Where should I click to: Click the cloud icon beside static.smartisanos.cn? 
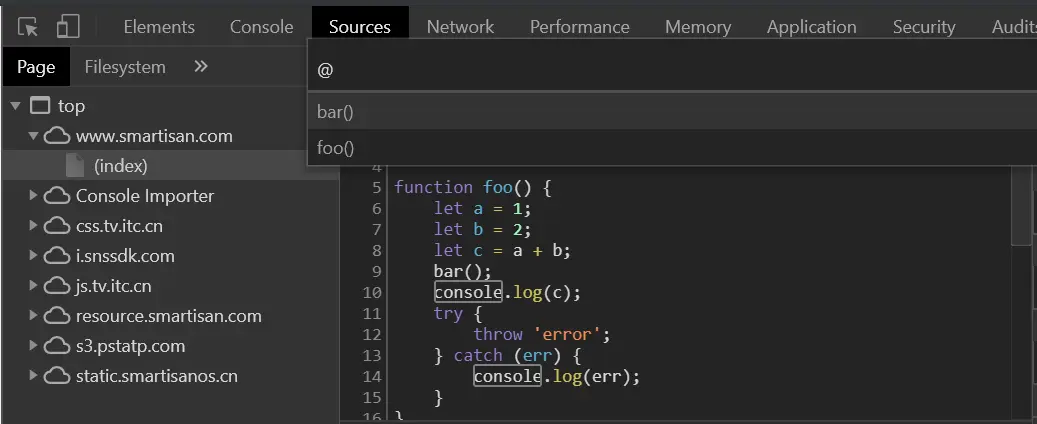57,376
